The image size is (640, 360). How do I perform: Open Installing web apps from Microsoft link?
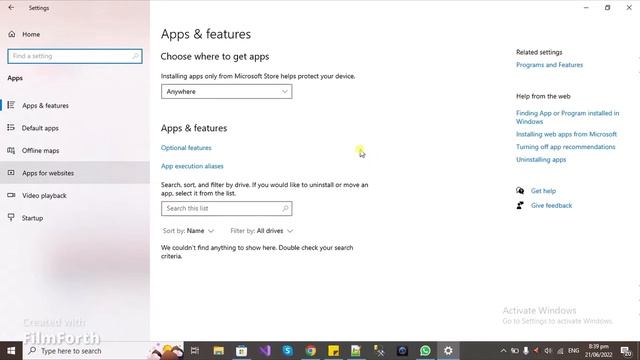[x=566, y=134]
